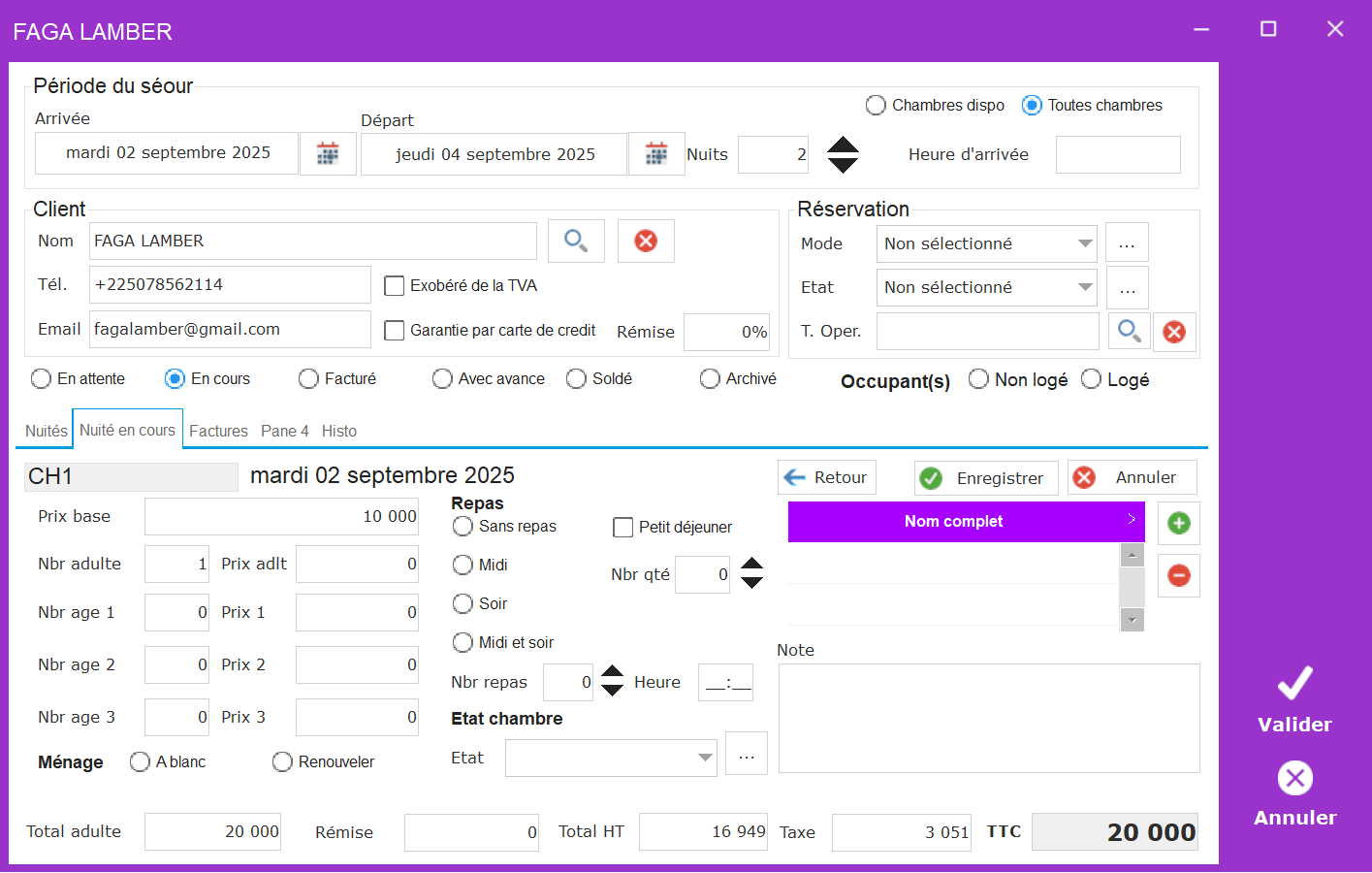Clear the client with the red X icon
The width and height of the screenshot is (1372, 873).
point(646,241)
